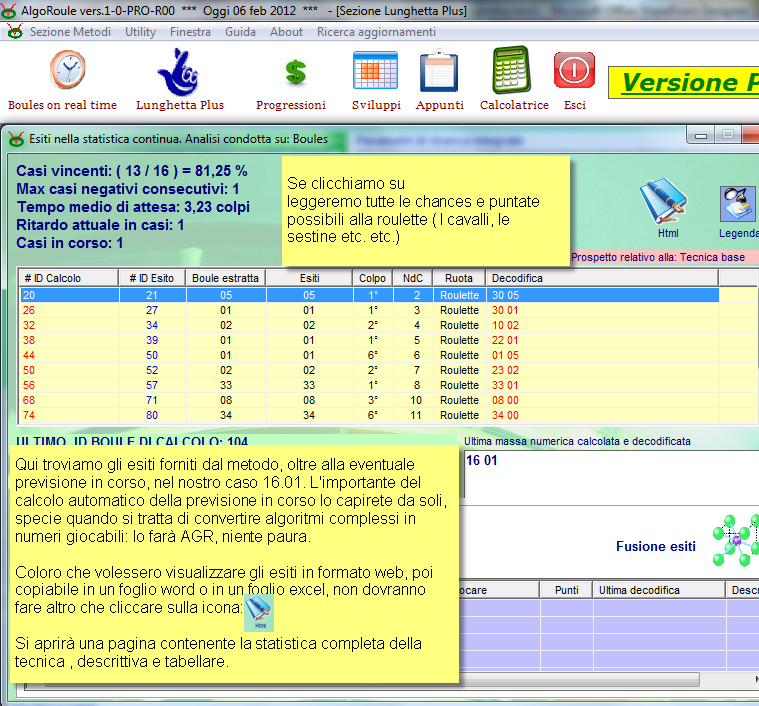
Task: Open Progressioni dollar icon
Action: point(296,73)
